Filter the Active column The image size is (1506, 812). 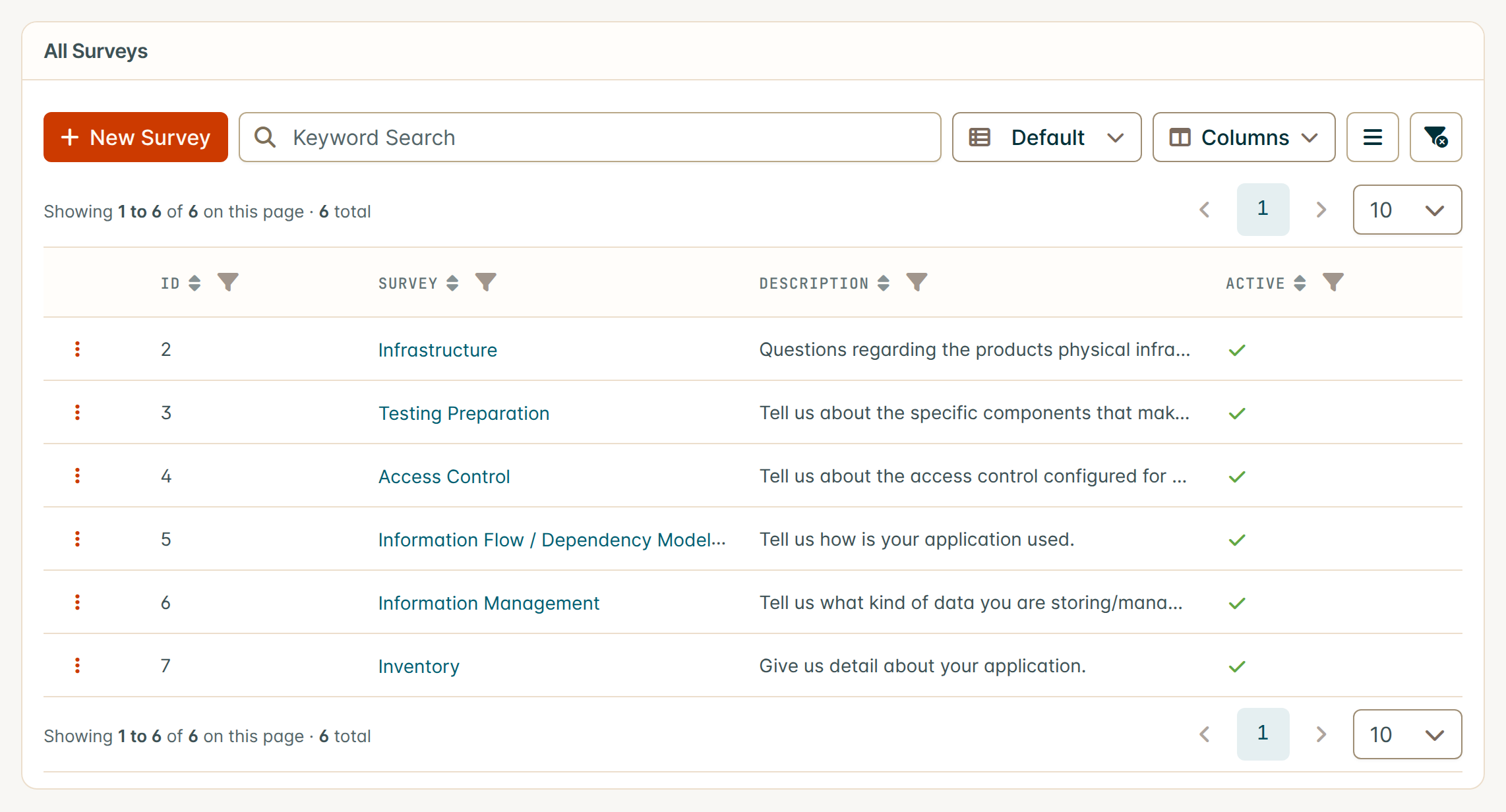click(1333, 283)
